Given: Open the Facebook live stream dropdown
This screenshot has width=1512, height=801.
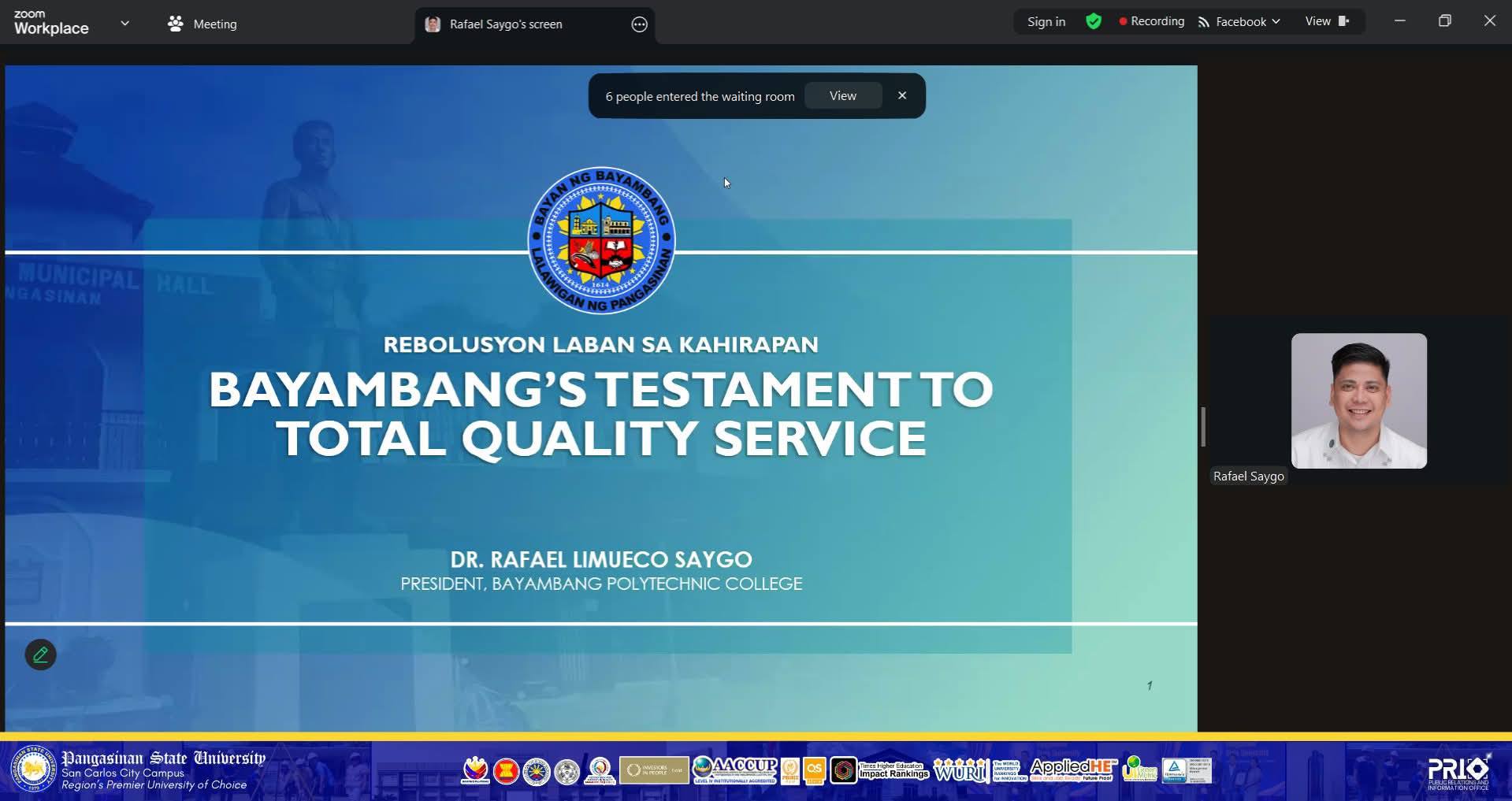Looking at the screenshot, I should (x=1239, y=21).
